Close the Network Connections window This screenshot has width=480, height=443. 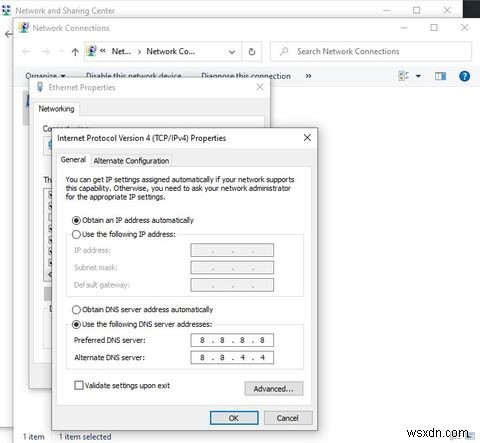(464, 28)
